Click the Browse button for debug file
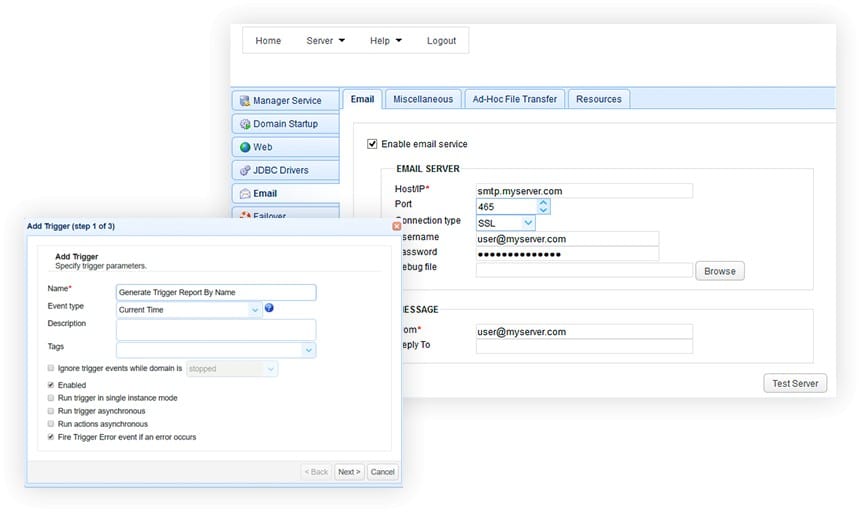Viewport: 860px width, 512px height. [720, 271]
